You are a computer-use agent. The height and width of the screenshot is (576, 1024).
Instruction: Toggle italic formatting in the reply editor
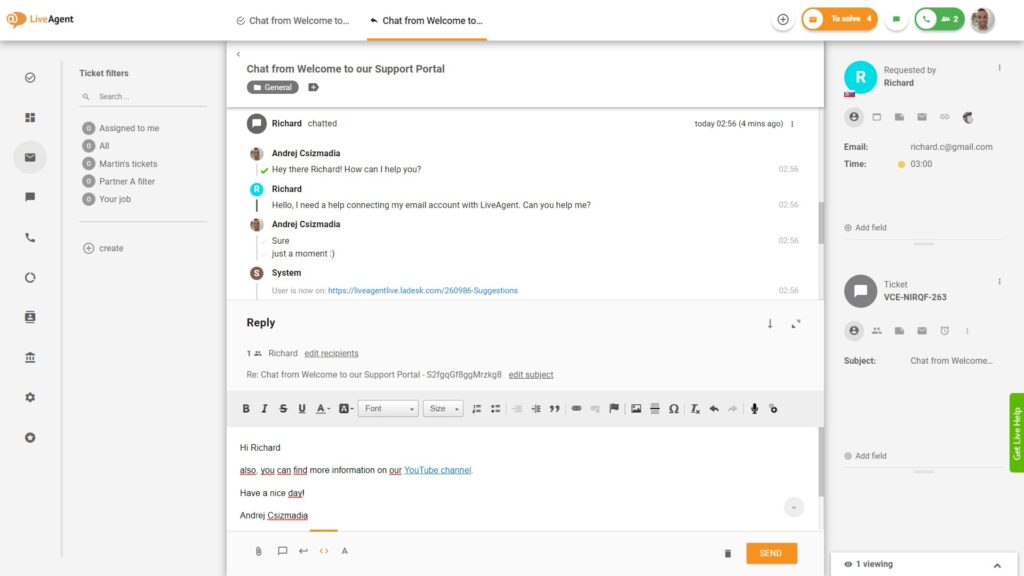coord(263,408)
